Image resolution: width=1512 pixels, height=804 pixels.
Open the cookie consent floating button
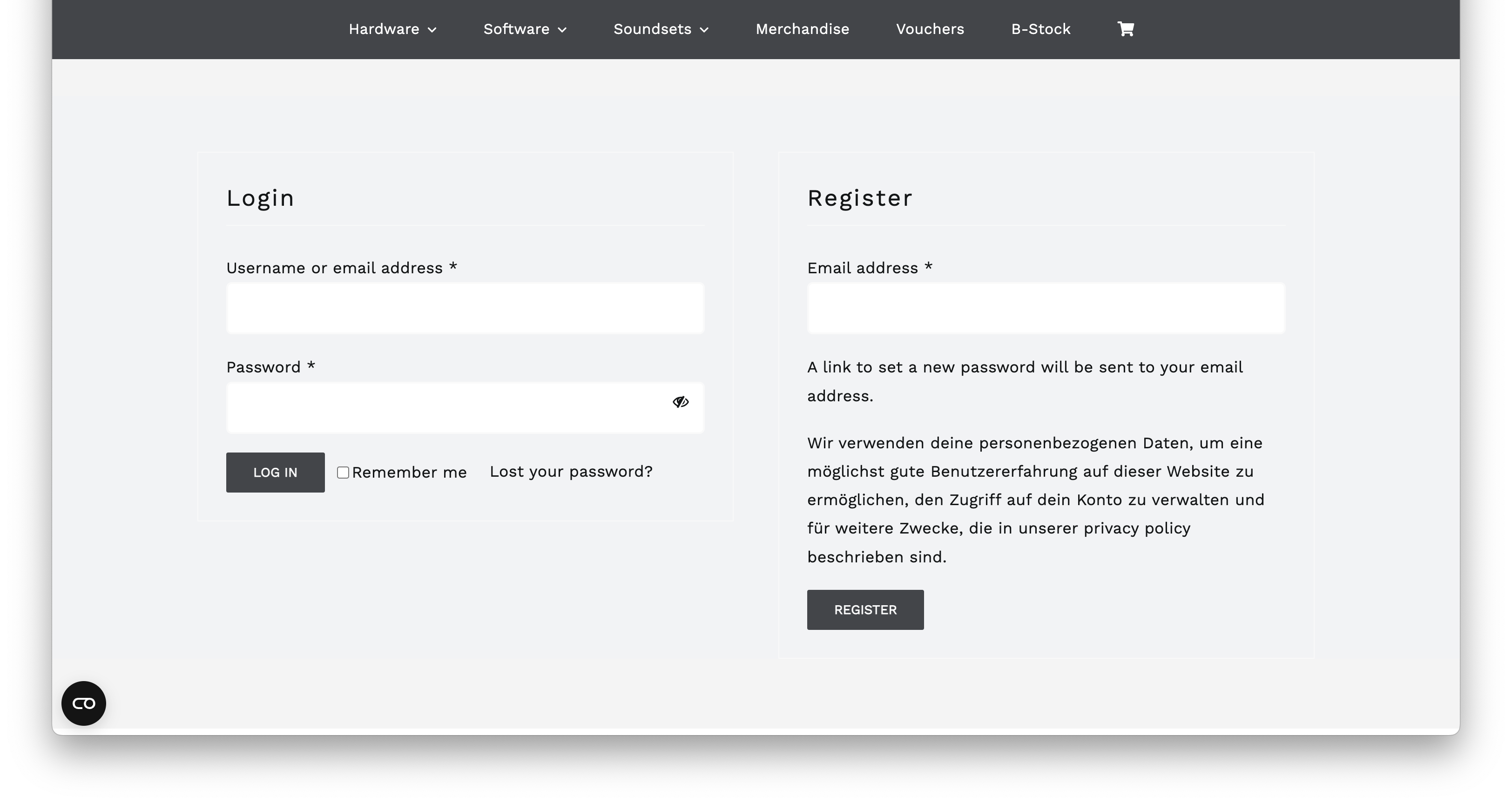[x=83, y=703]
